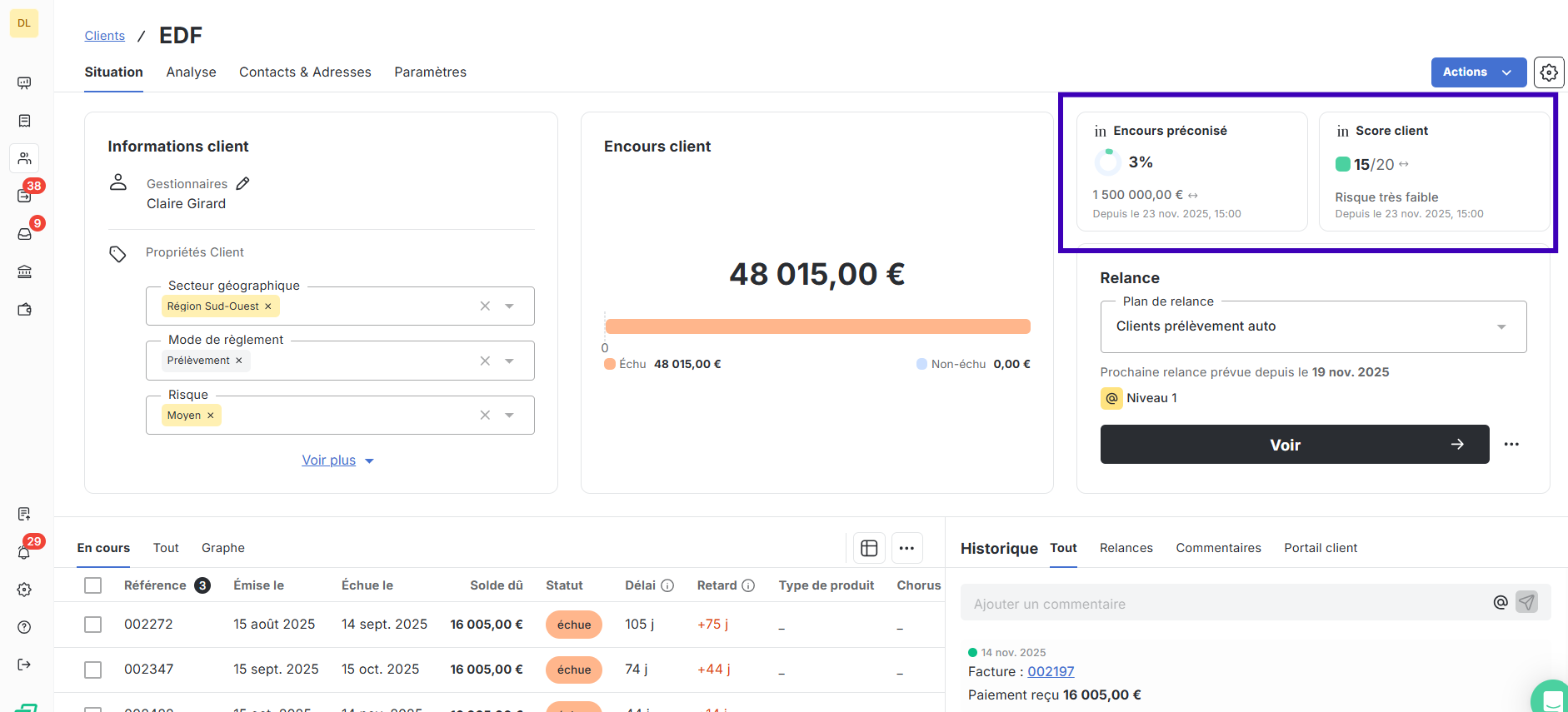Sort by the Solde dû column header
The width and height of the screenshot is (1568, 712).
[497, 585]
